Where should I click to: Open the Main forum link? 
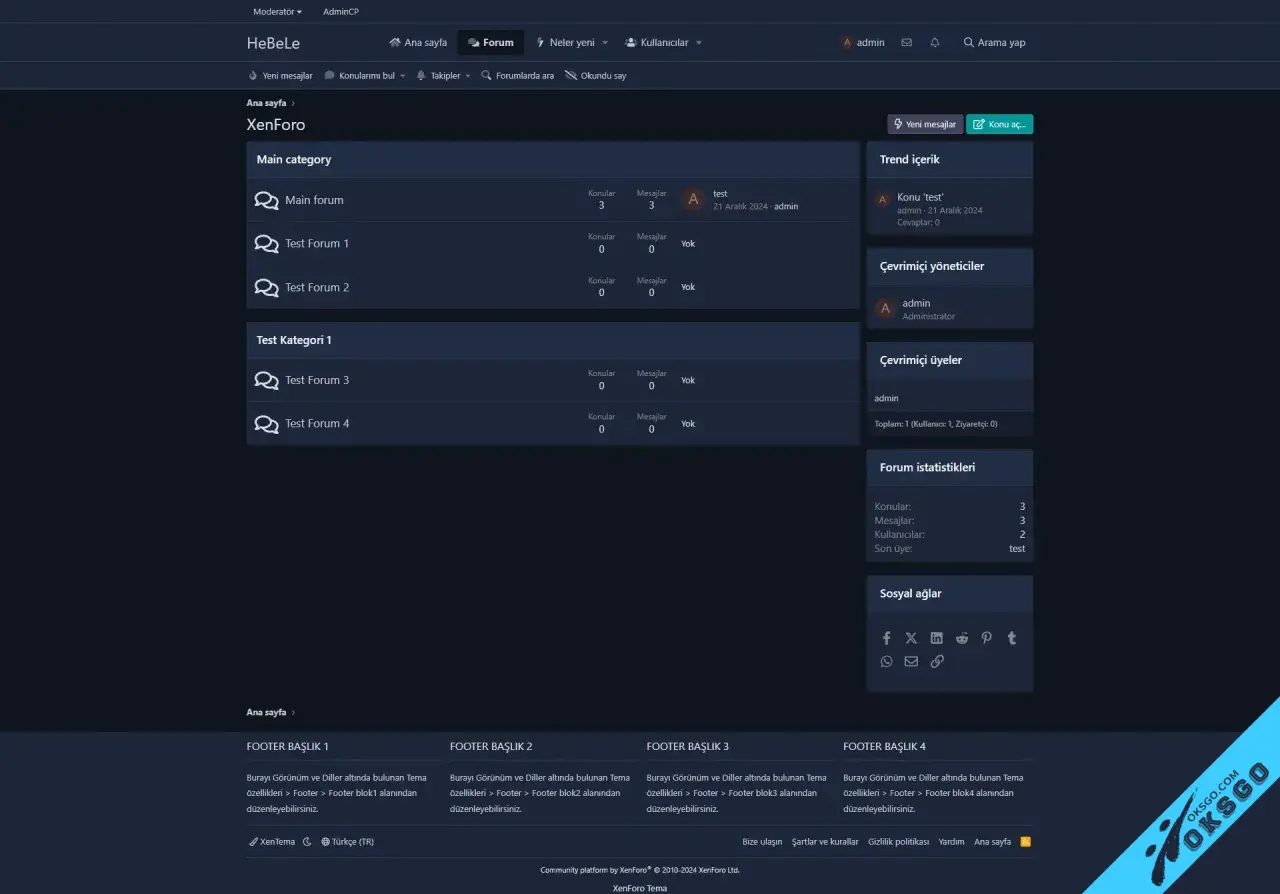(x=314, y=200)
